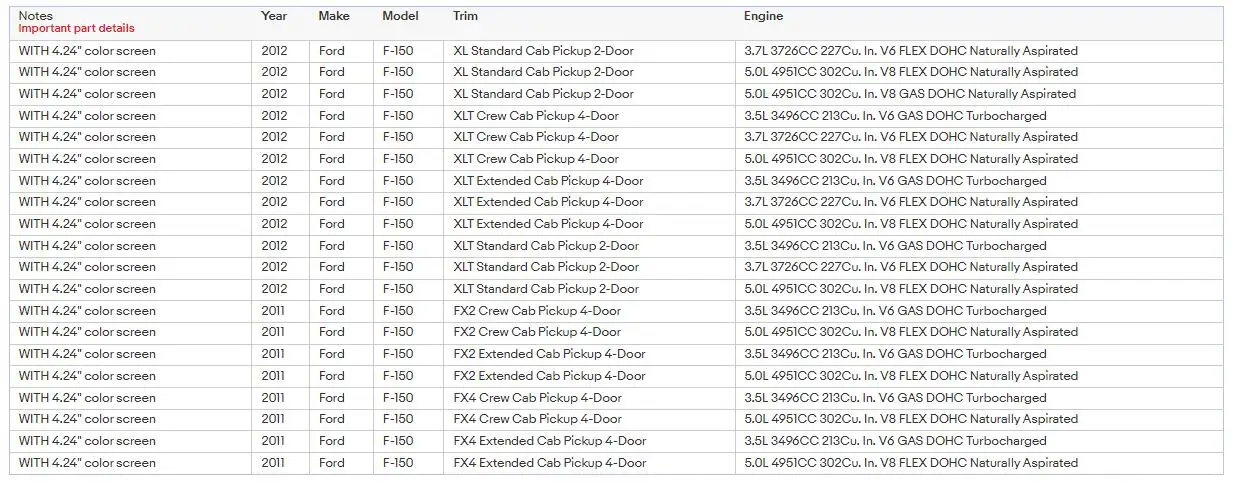Image resolution: width=1233 pixels, height=483 pixels.
Task: Select FX2 Extended Cab trim beside 5.0L V8 engine
Action: pyautogui.click(x=550, y=376)
